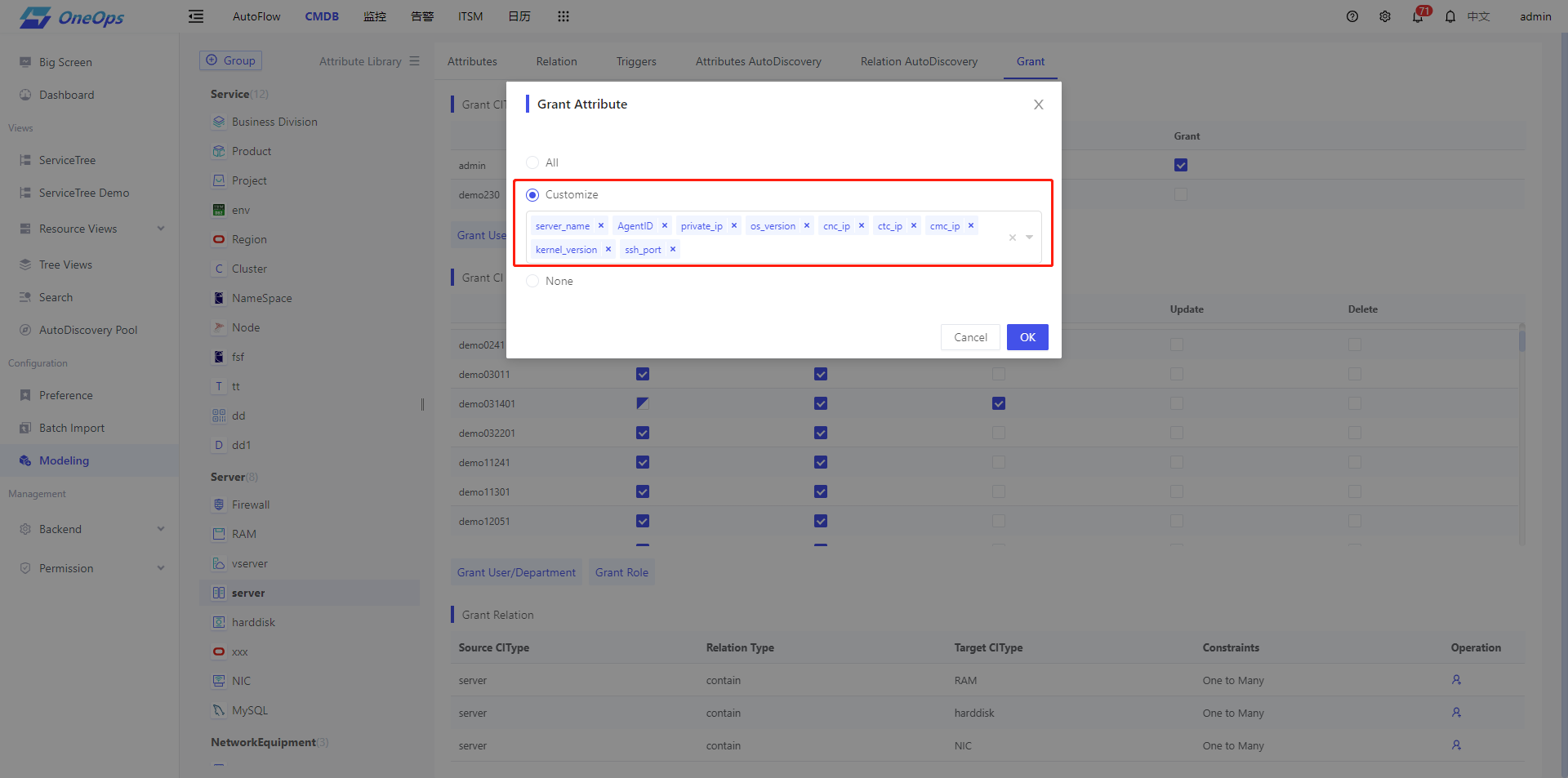
Task: Open notifications bell with red badge
Action: 1419,15
